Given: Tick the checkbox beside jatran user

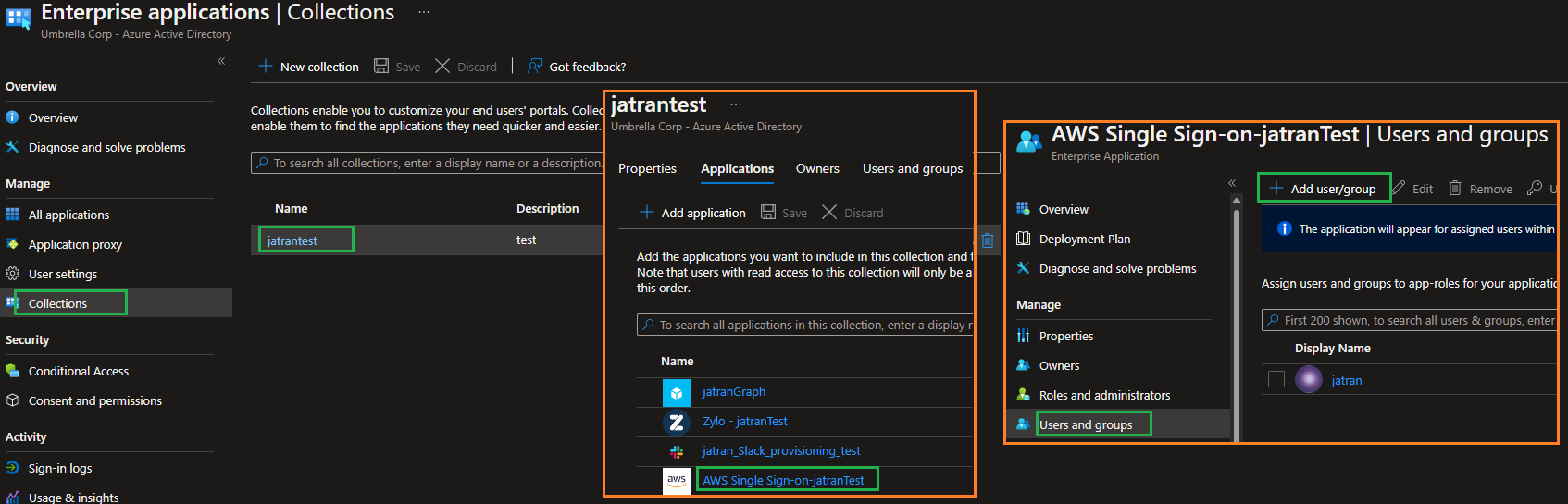Looking at the screenshot, I should tap(1276, 380).
